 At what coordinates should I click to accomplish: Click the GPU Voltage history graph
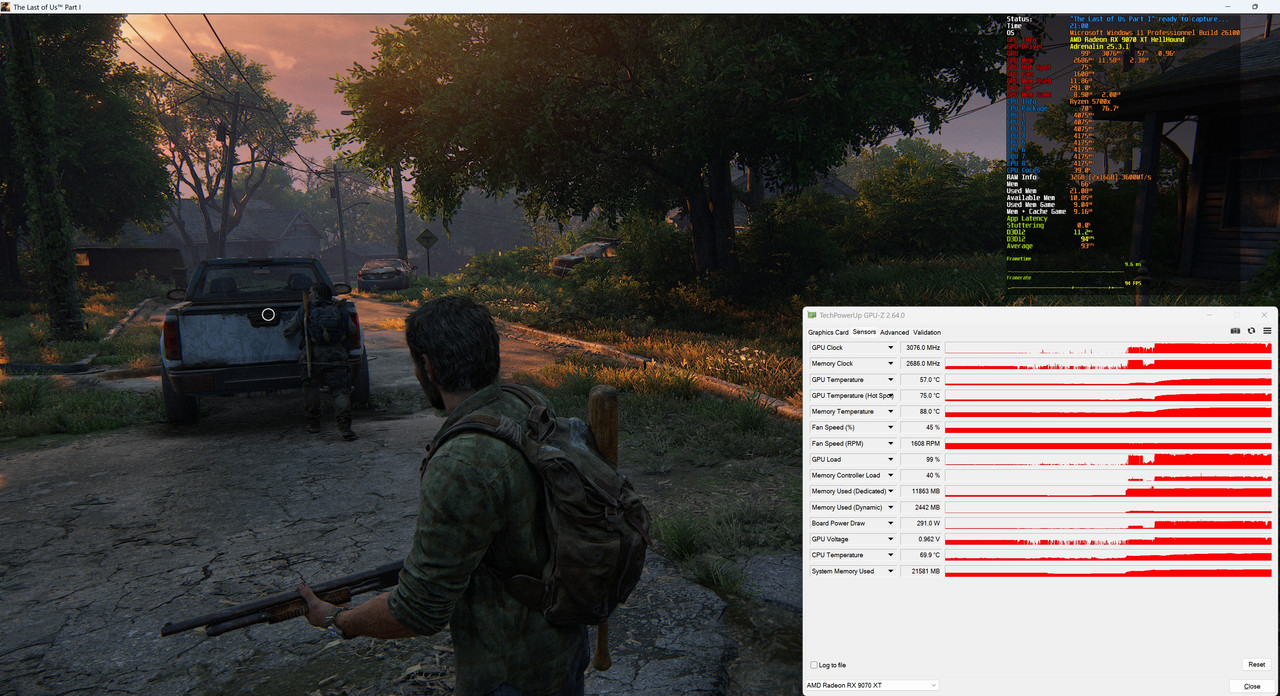[1108, 539]
